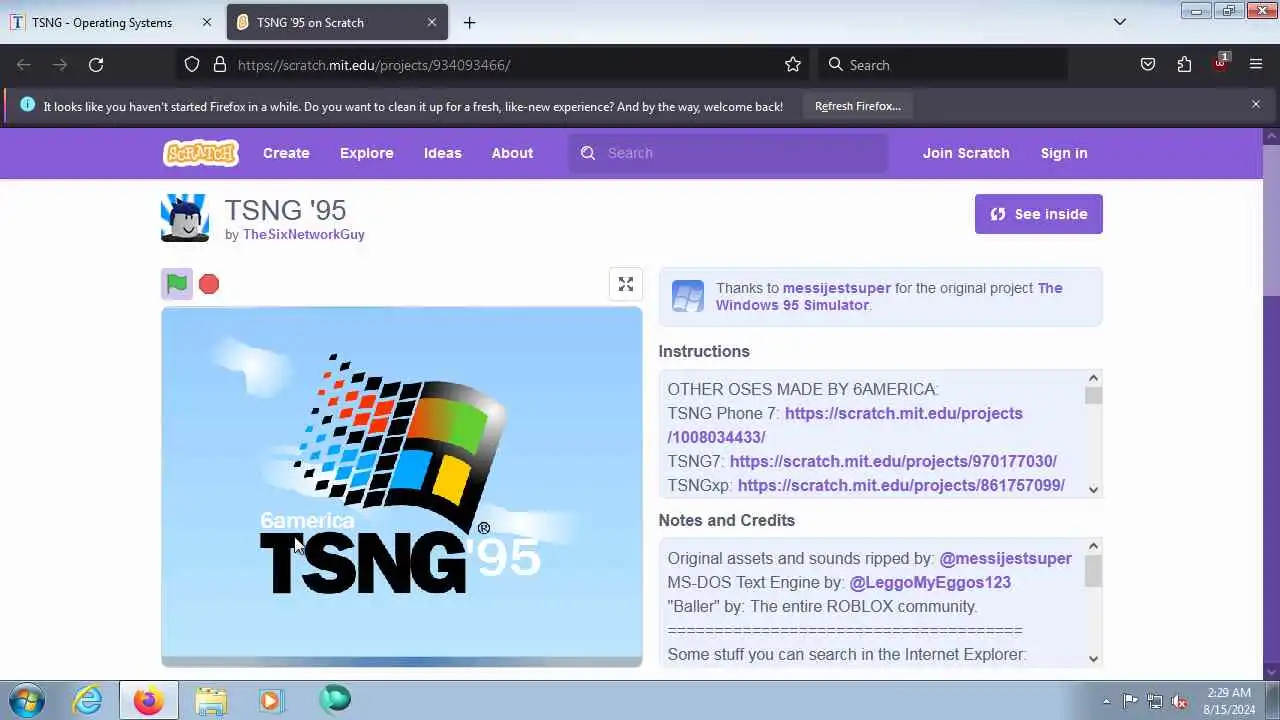Image resolution: width=1280 pixels, height=720 pixels.
Task: Click the green globe app taskbar icon
Action: click(334, 700)
